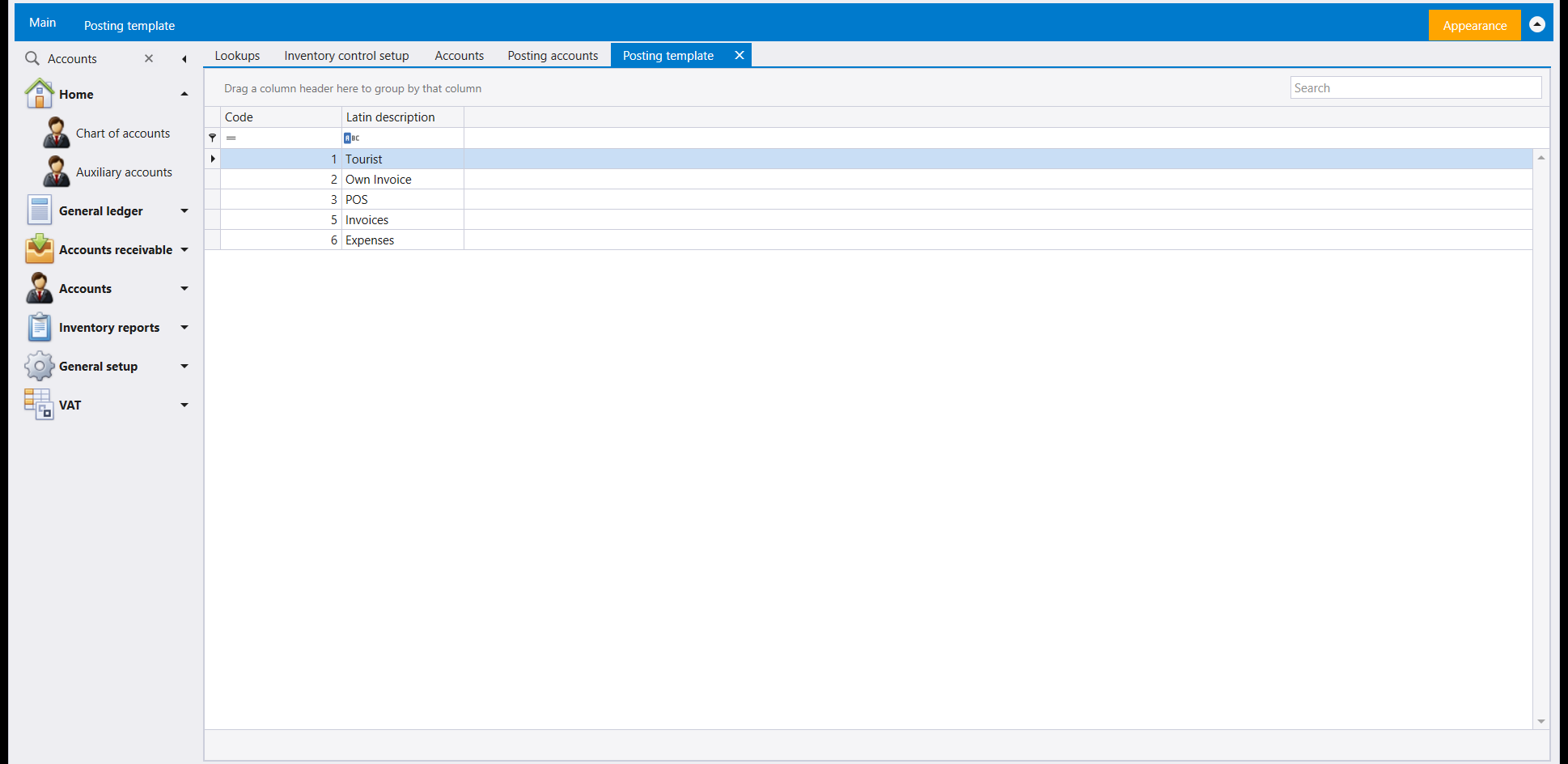This screenshot has width=1568, height=764.
Task: Click the Home house icon
Action: pyautogui.click(x=39, y=94)
